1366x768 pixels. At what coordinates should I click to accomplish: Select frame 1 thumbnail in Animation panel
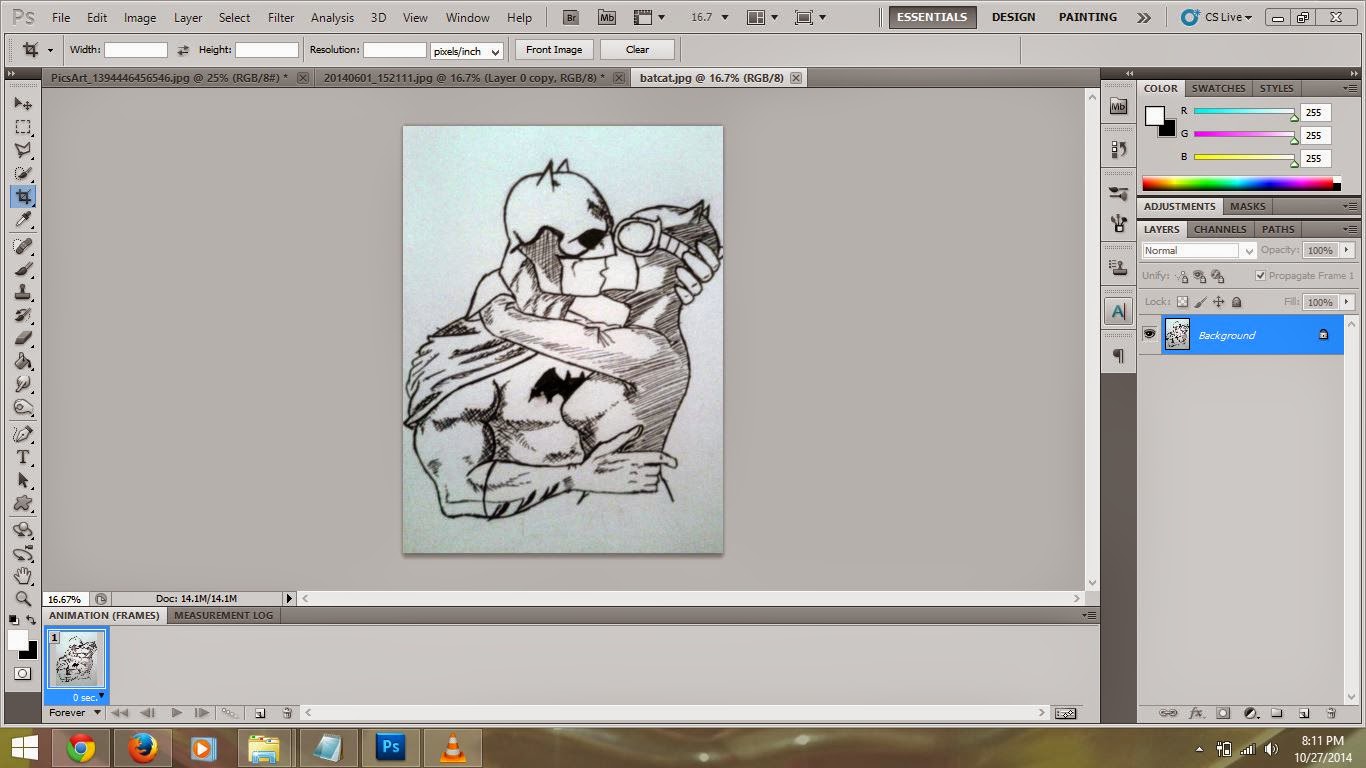[x=77, y=659]
